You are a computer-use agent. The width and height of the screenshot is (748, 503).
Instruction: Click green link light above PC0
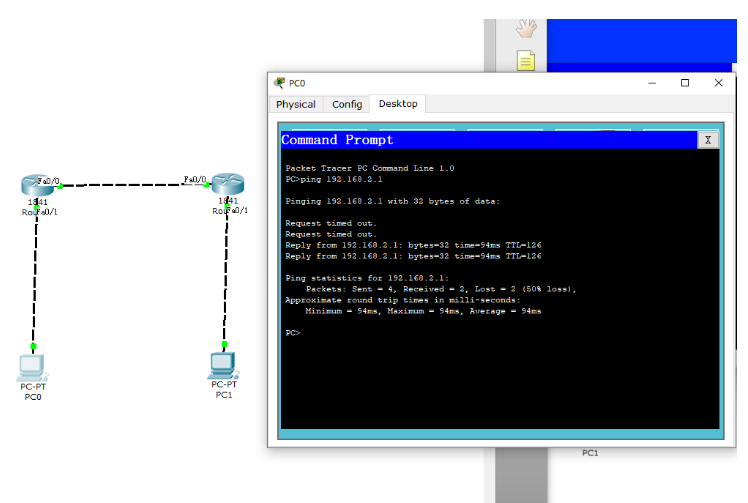click(x=34, y=346)
